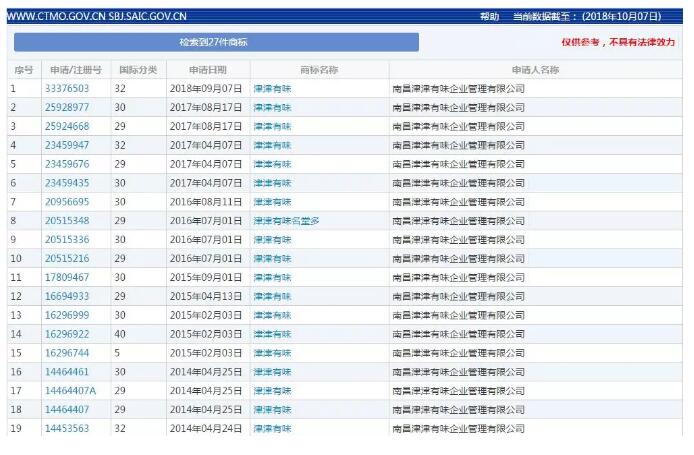Select applicant name in row 33376503
This screenshot has height=455, width=694.
coord(458,89)
